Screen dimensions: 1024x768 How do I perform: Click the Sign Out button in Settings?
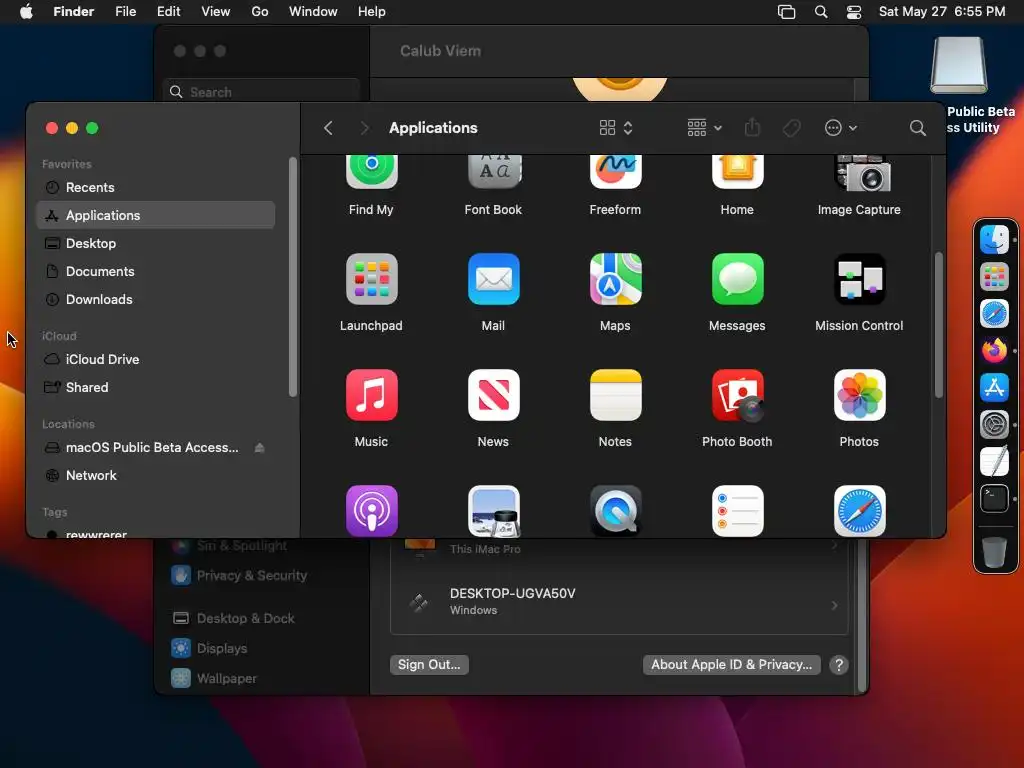pos(429,665)
